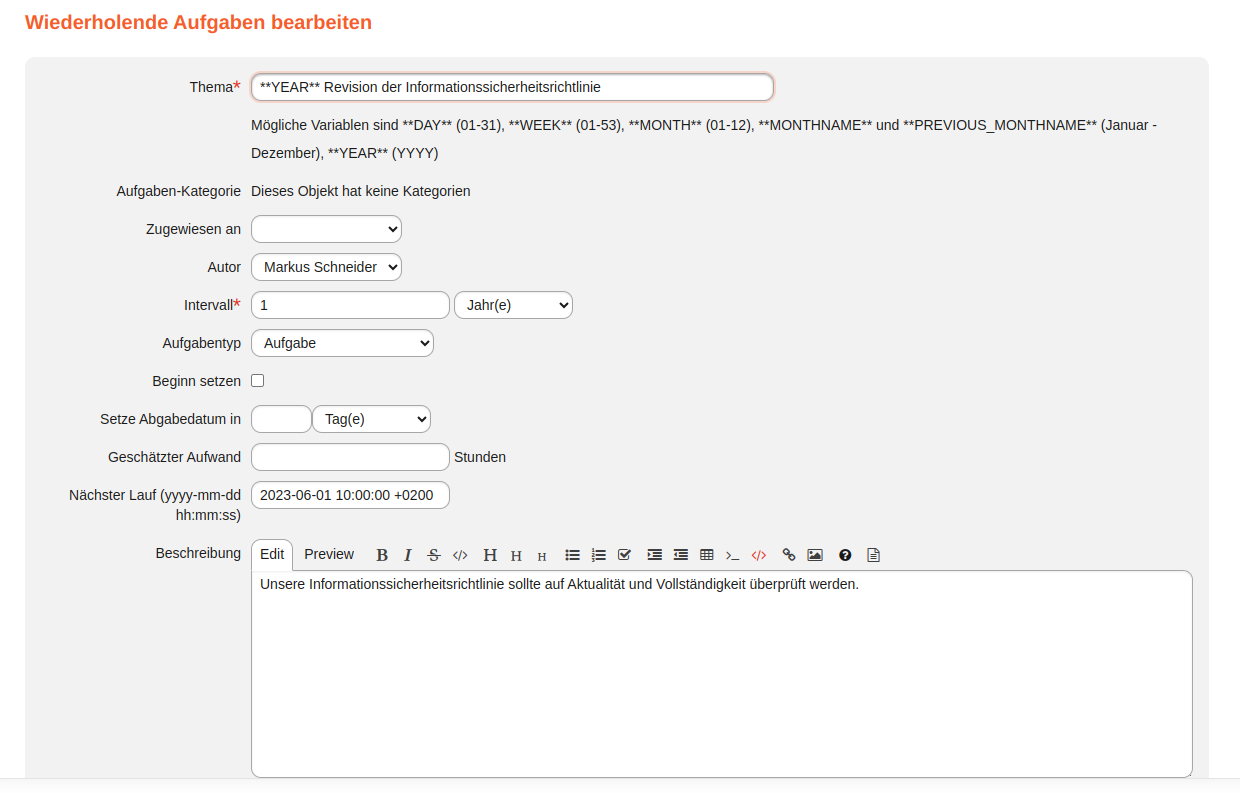
Task: Open text formatting help icon
Action: [845, 555]
